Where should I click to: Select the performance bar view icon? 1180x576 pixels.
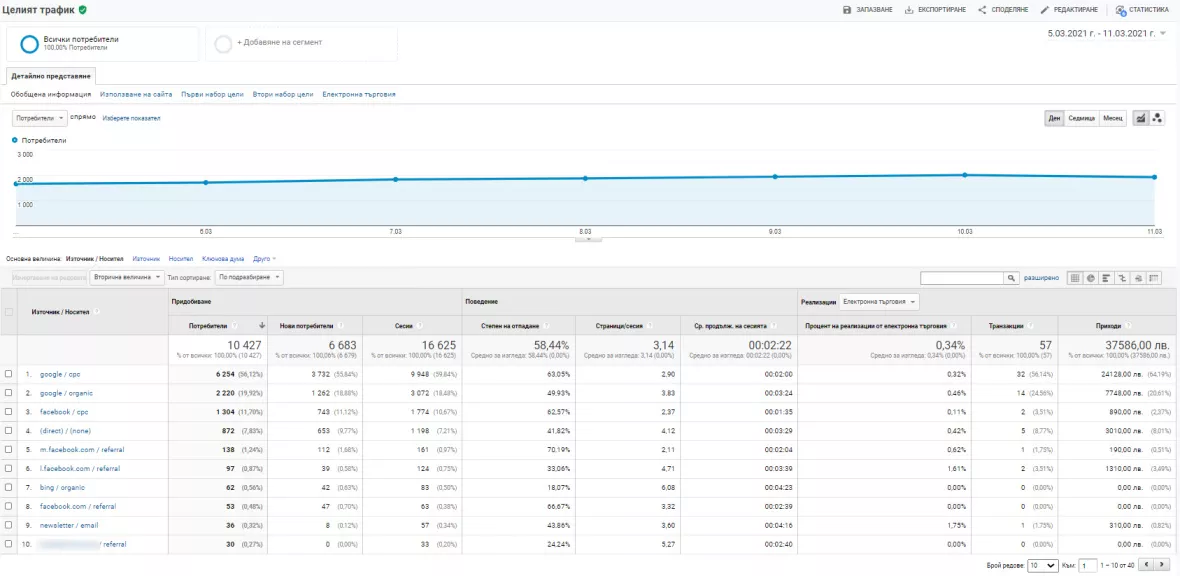click(x=1106, y=278)
